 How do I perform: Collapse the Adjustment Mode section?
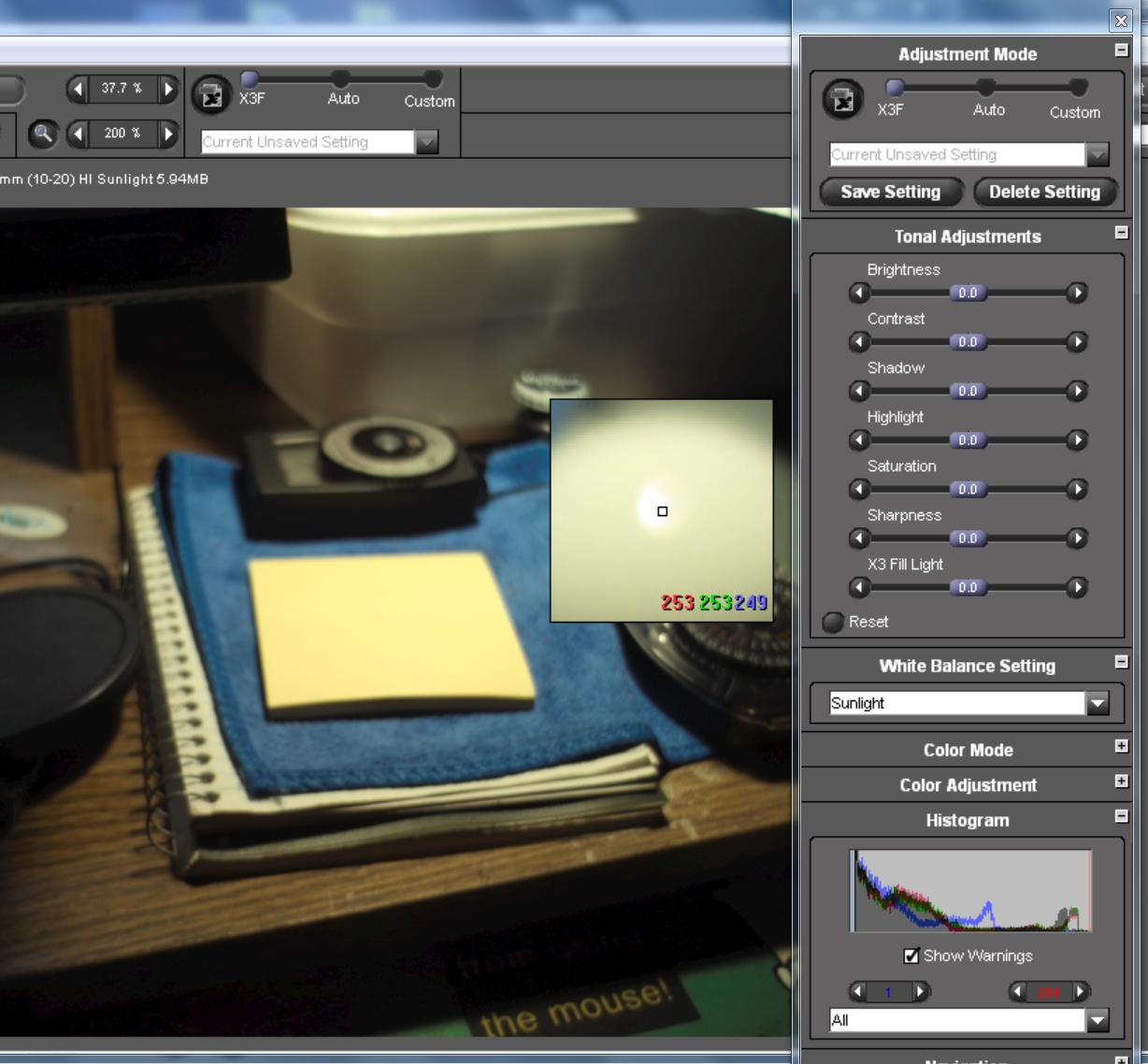tap(1122, 51)
